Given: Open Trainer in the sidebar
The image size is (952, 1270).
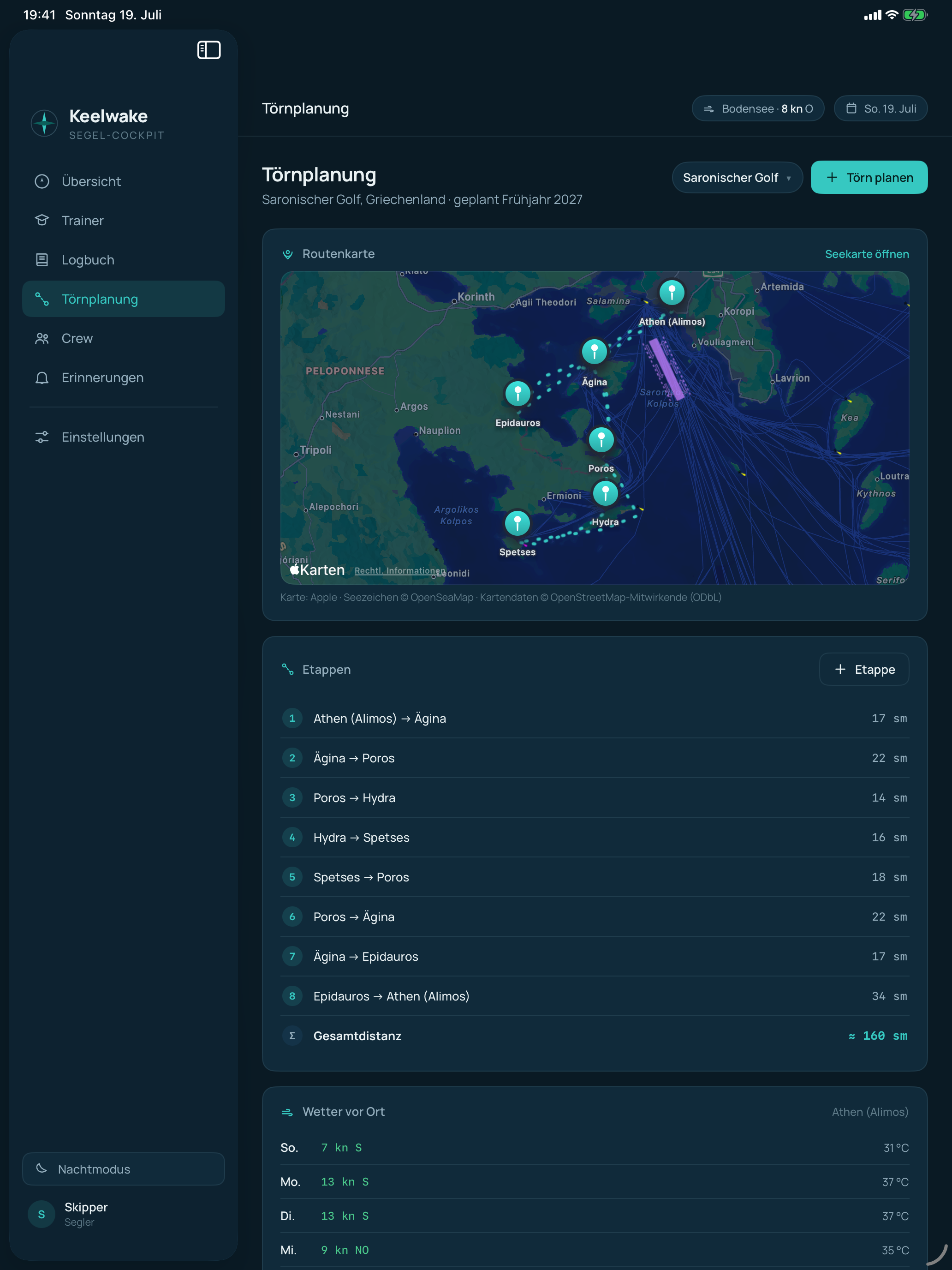Looking at the screenshot, I should click(x=123, y=221).
